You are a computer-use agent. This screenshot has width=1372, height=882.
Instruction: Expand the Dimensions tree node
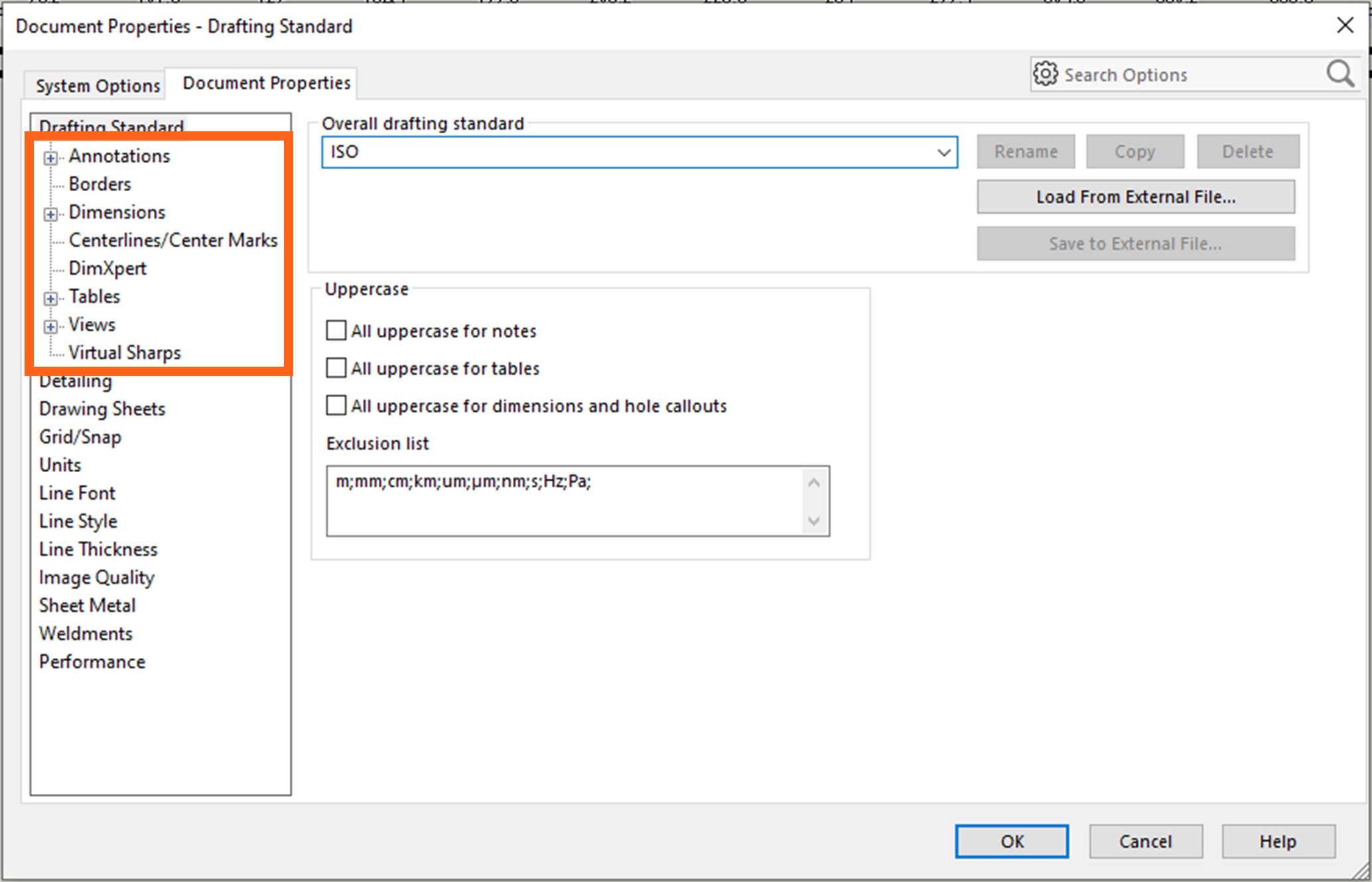click(50, 214)
